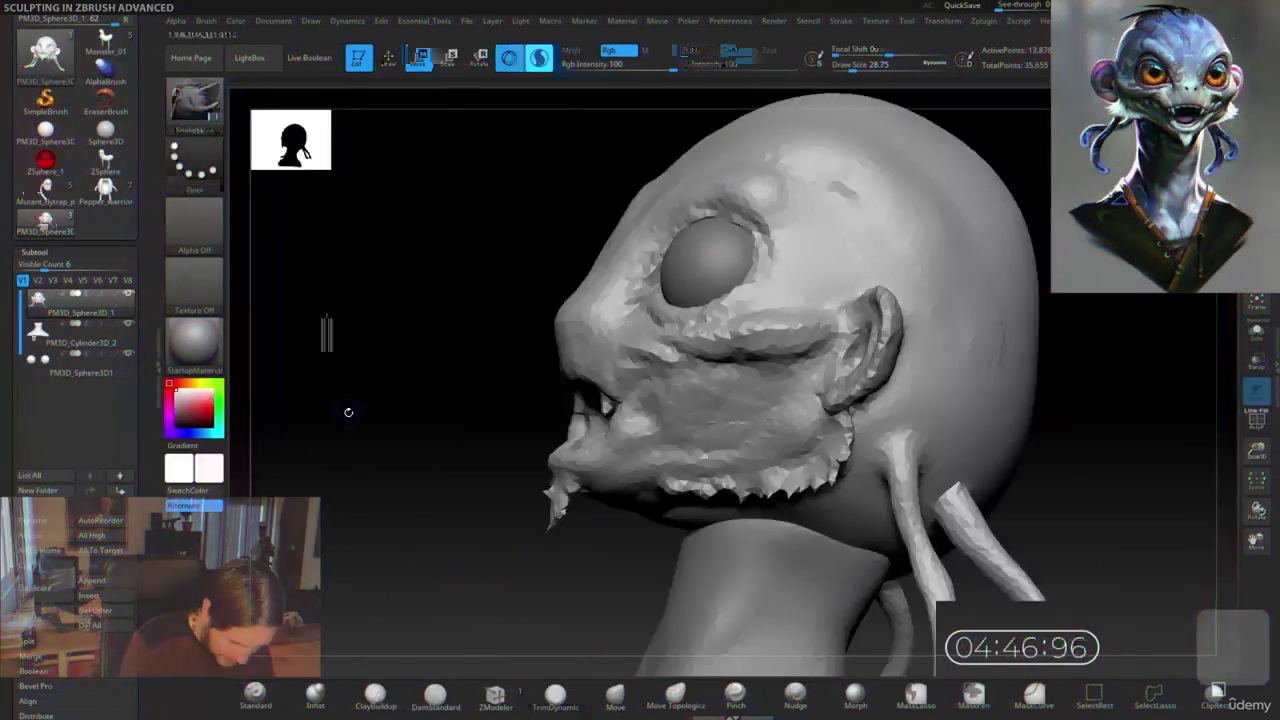Select the Inflat brush
The height and width of the screenshot is (720, 1280).
(x=315, y=696)
